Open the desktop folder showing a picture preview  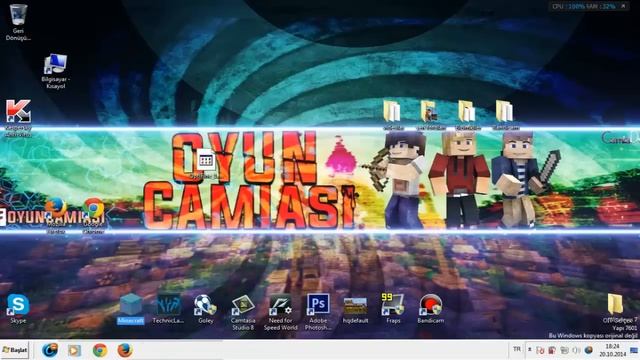tap(430, 115)
